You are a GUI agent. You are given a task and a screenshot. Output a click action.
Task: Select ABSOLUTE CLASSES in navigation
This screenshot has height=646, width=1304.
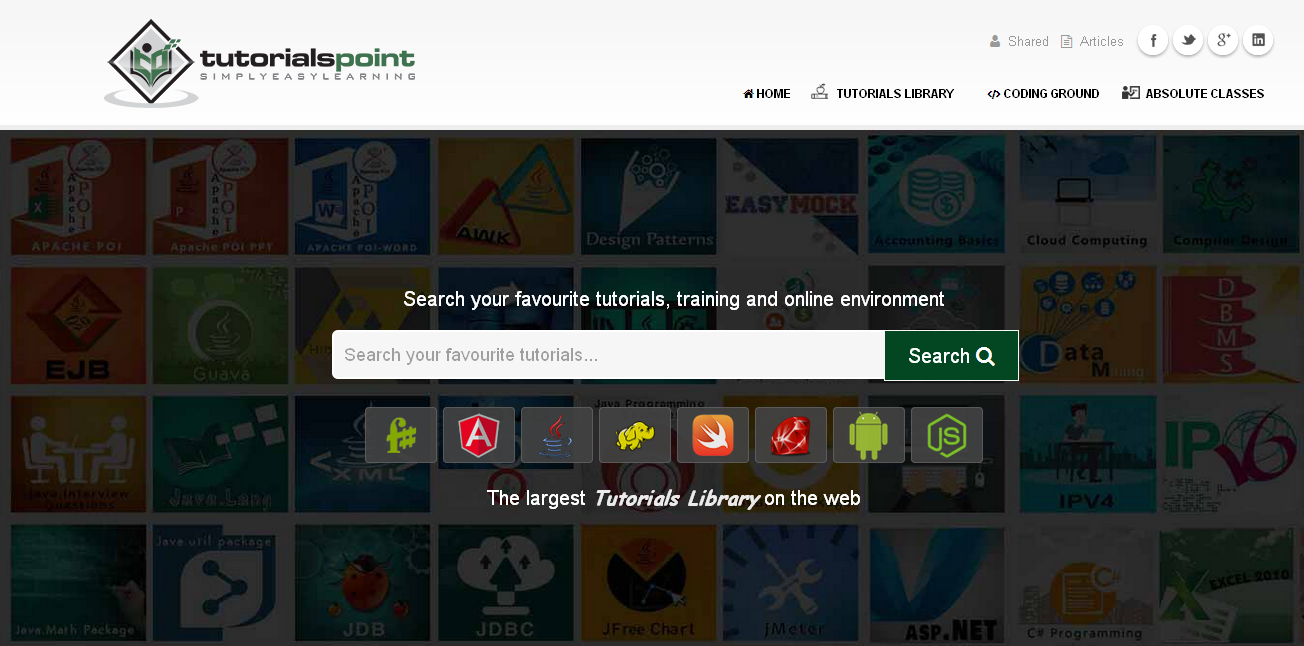pyautogui.click(x=1193, y=93)
